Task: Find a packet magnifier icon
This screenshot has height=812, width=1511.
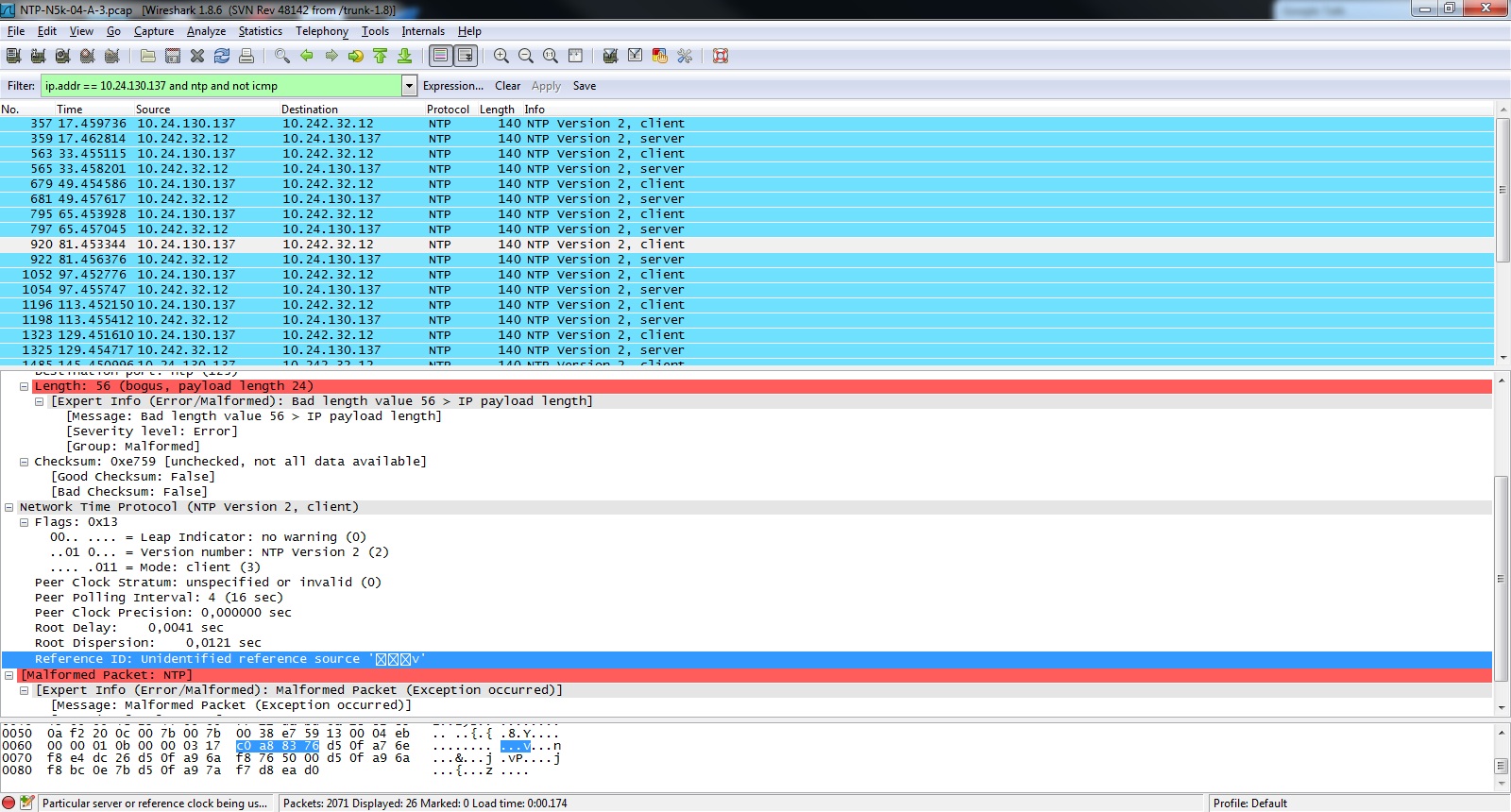Action: 282,56
